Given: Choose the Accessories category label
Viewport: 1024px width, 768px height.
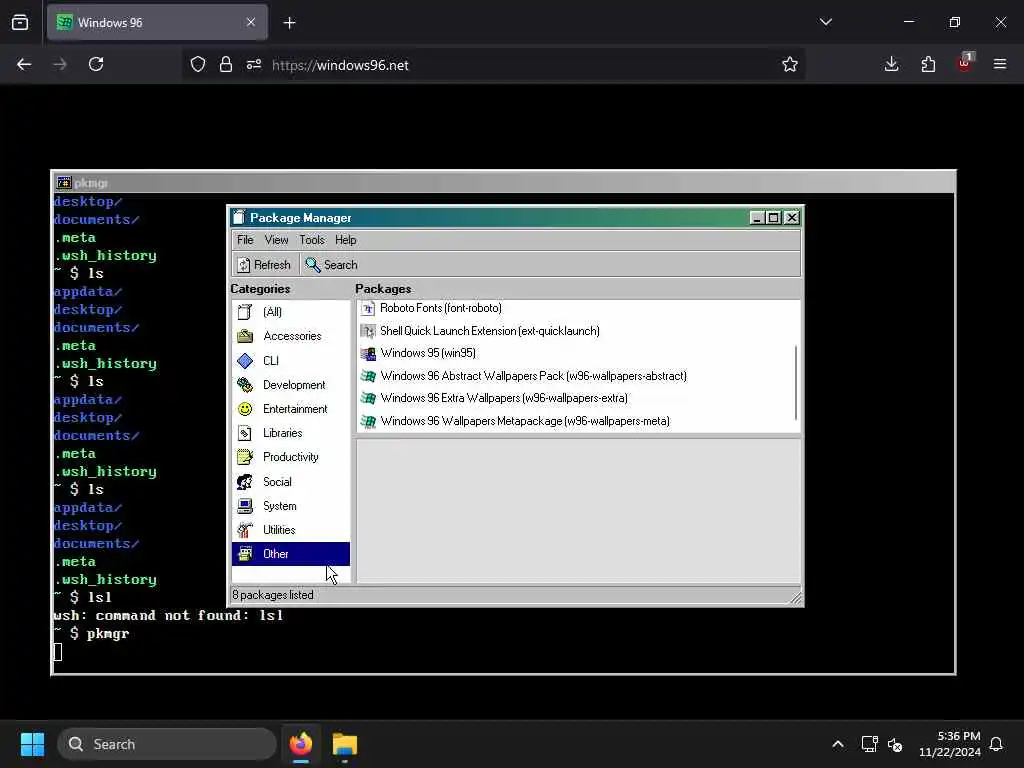Looking at the screenshot, I should [x=292, y=336].
